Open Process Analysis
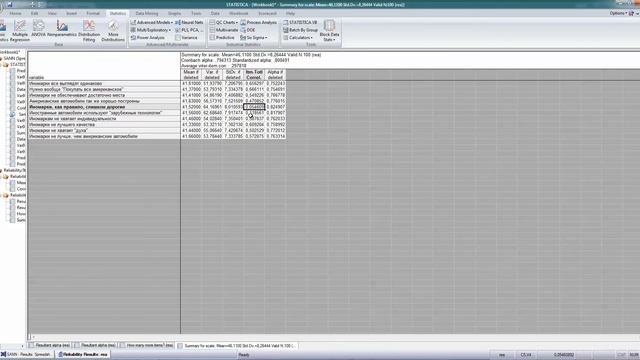The height and width of the screenshot is (360, 640). tap(259, 22)
